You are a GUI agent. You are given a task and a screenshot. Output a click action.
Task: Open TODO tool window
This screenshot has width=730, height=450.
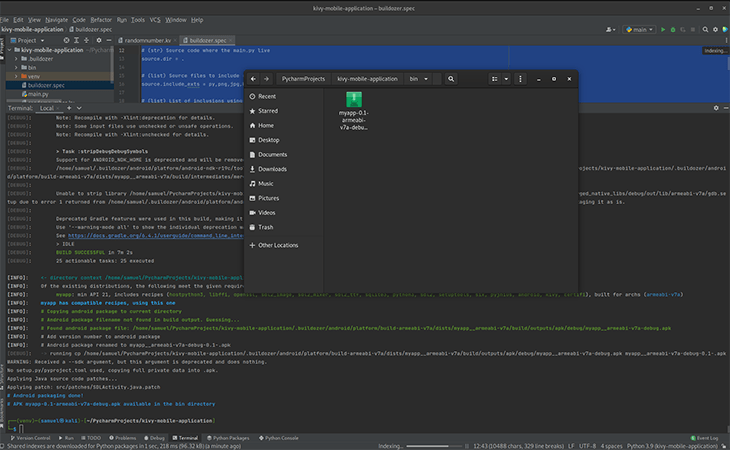(91, 438)
